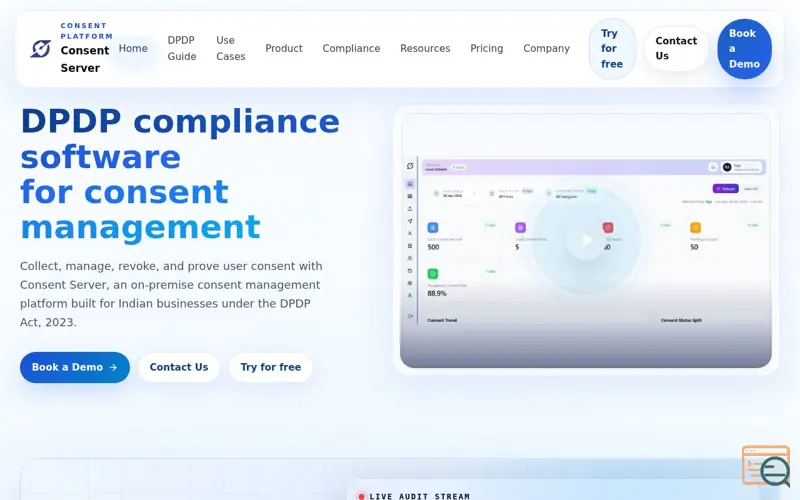This screenshot has width=800, height=500.
Task: Click the green icon above 88.9%
Action: tap(433, 274)
